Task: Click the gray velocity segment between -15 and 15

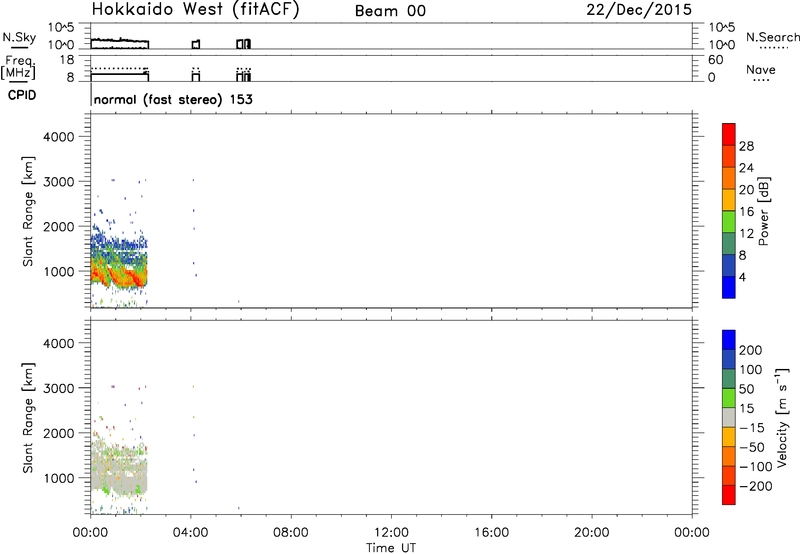Action: [729, 417]
